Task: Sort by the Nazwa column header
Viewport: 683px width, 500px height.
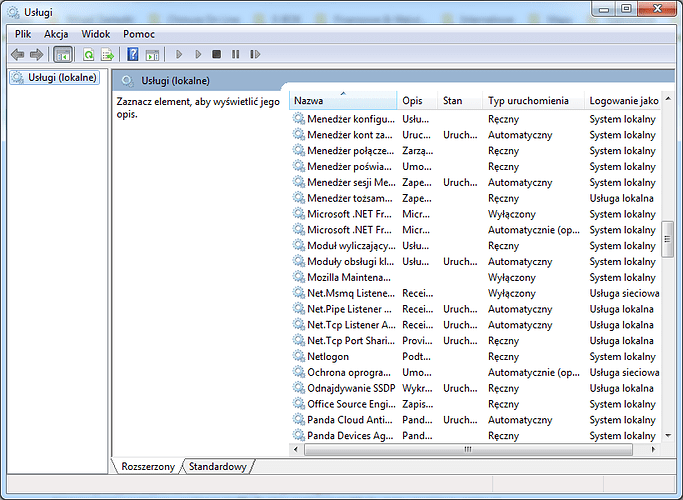Action: [x=343, y=101]
